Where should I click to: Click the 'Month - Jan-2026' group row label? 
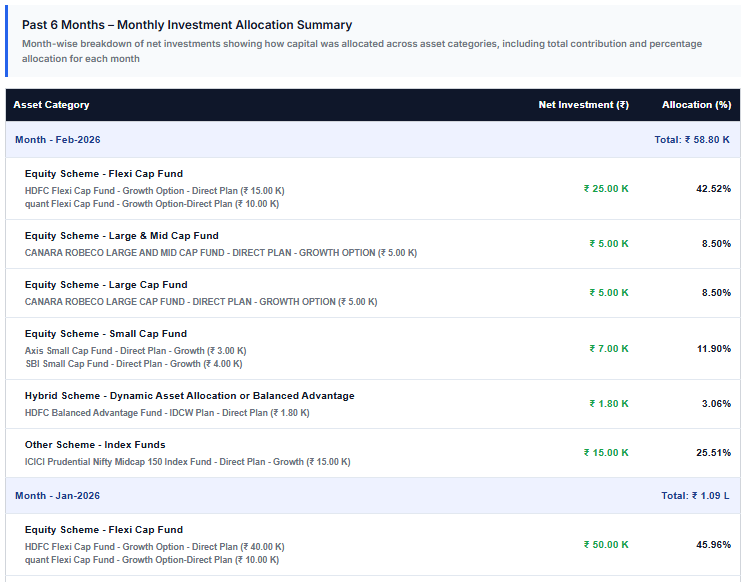tap(57, 496)
